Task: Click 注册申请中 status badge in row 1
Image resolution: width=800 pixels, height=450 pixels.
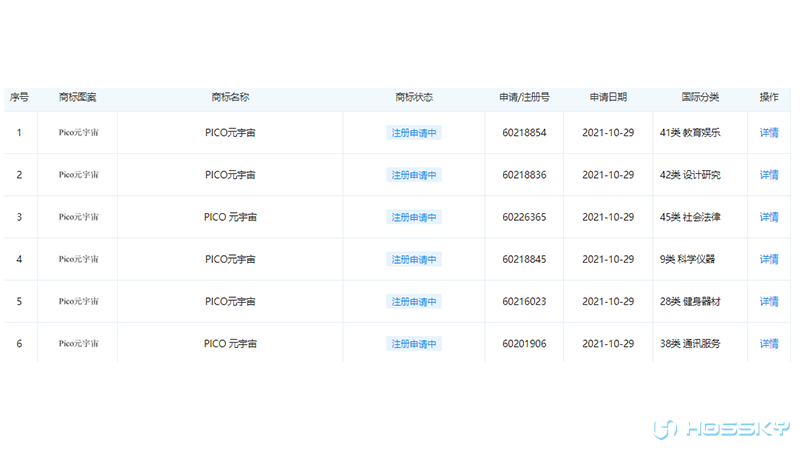Action: 414,133
